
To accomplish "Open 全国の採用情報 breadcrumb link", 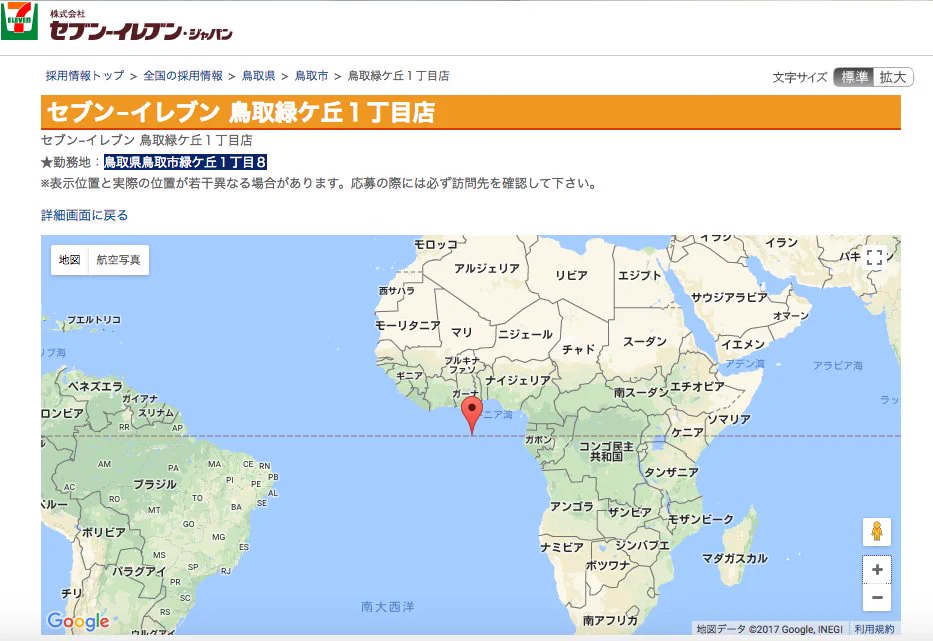I will click(183, 76).
